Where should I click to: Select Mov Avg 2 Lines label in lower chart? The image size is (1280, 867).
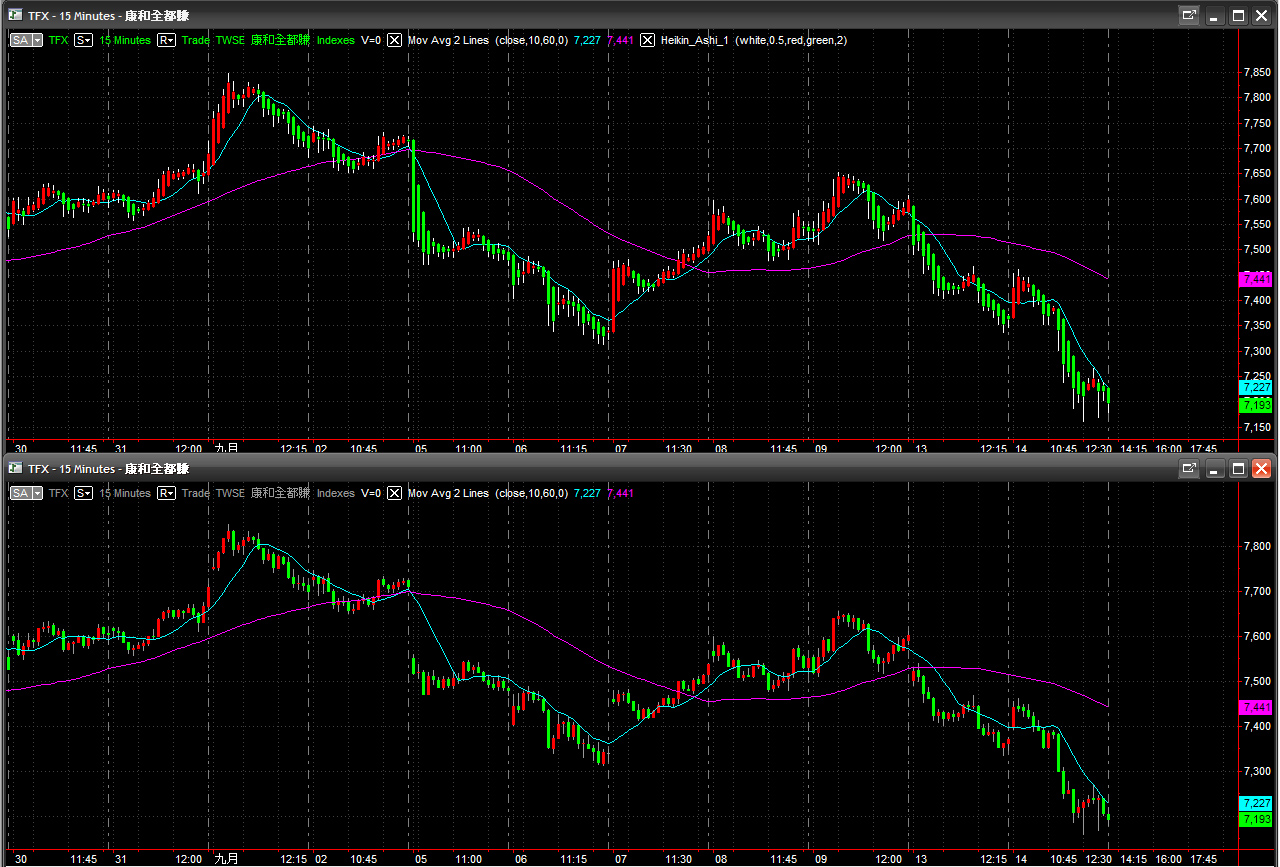pos(448,493)
